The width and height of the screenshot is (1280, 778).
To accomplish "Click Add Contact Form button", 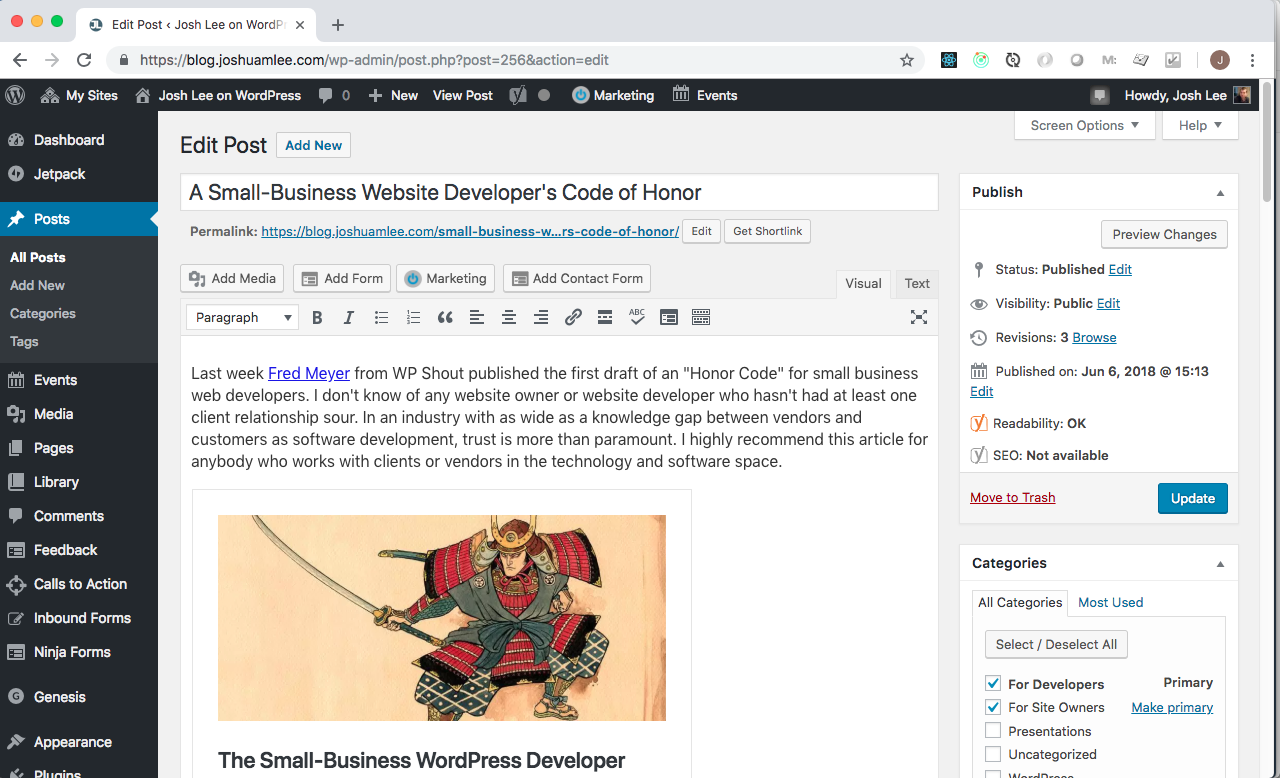I will (x=576, y=278).
